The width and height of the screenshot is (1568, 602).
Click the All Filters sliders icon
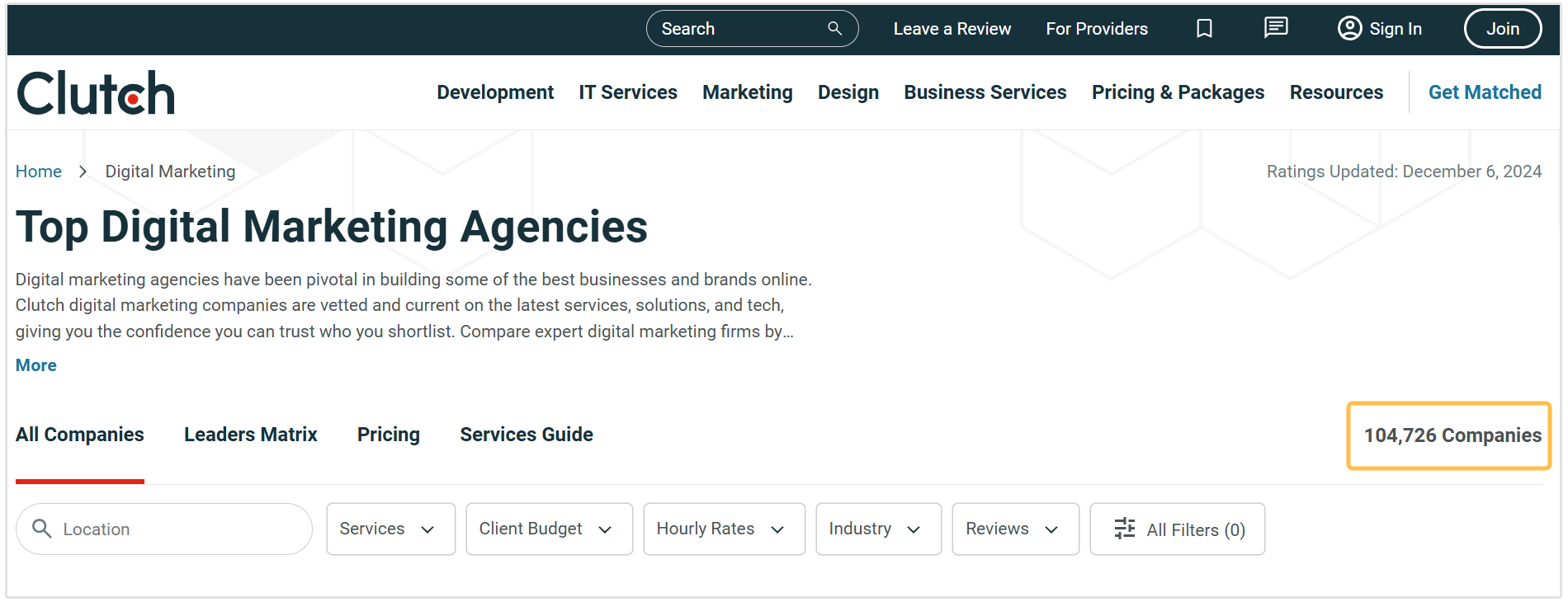[1125, 529]
